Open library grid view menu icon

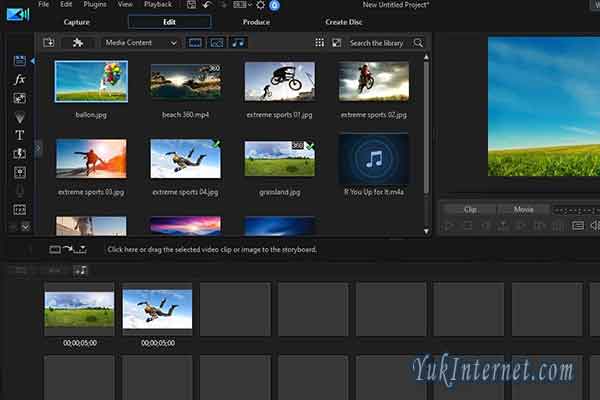coord(319,43)
